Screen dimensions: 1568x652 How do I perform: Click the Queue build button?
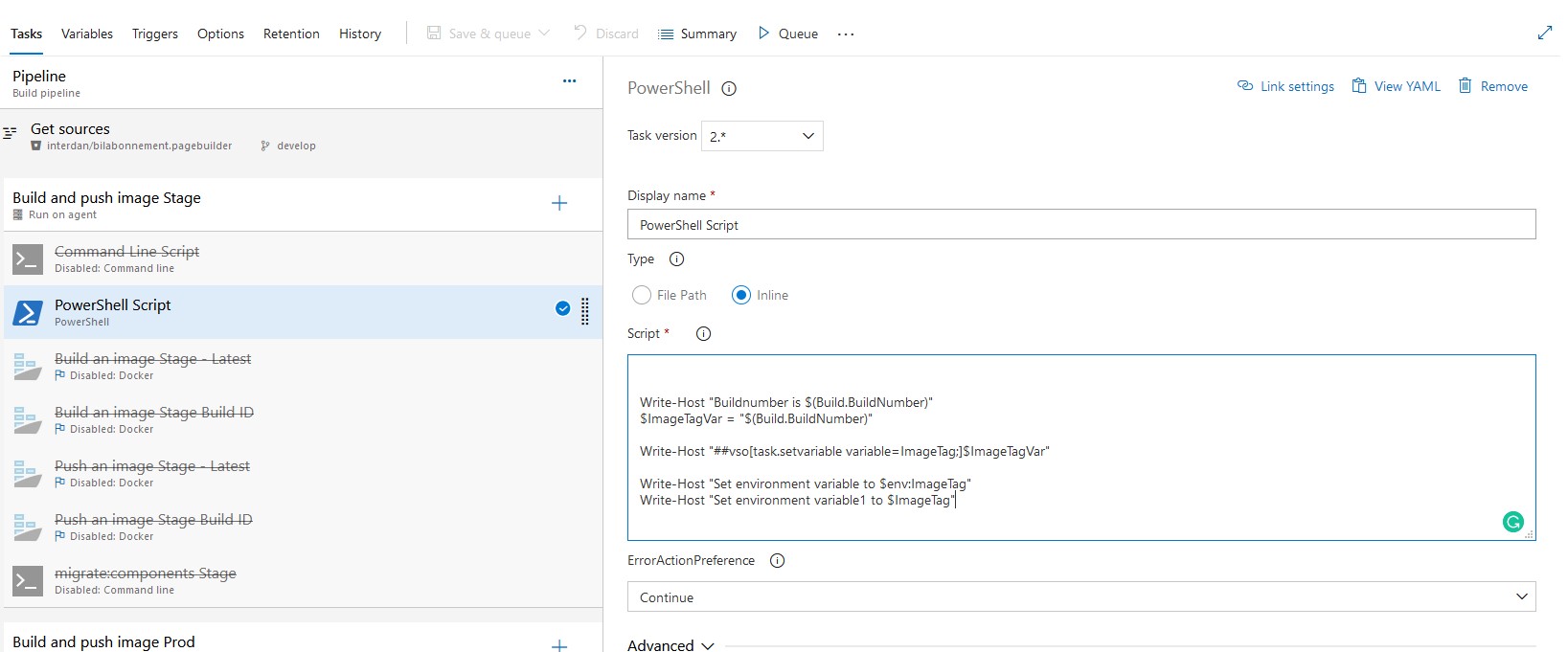pyautogui.click(x=787, y=34)
